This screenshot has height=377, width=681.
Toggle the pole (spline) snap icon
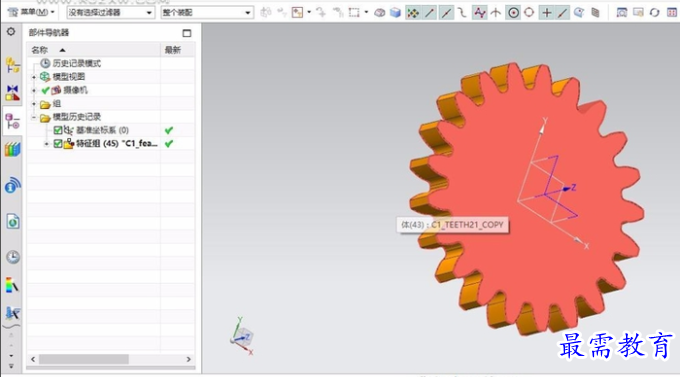pos(479,13)
